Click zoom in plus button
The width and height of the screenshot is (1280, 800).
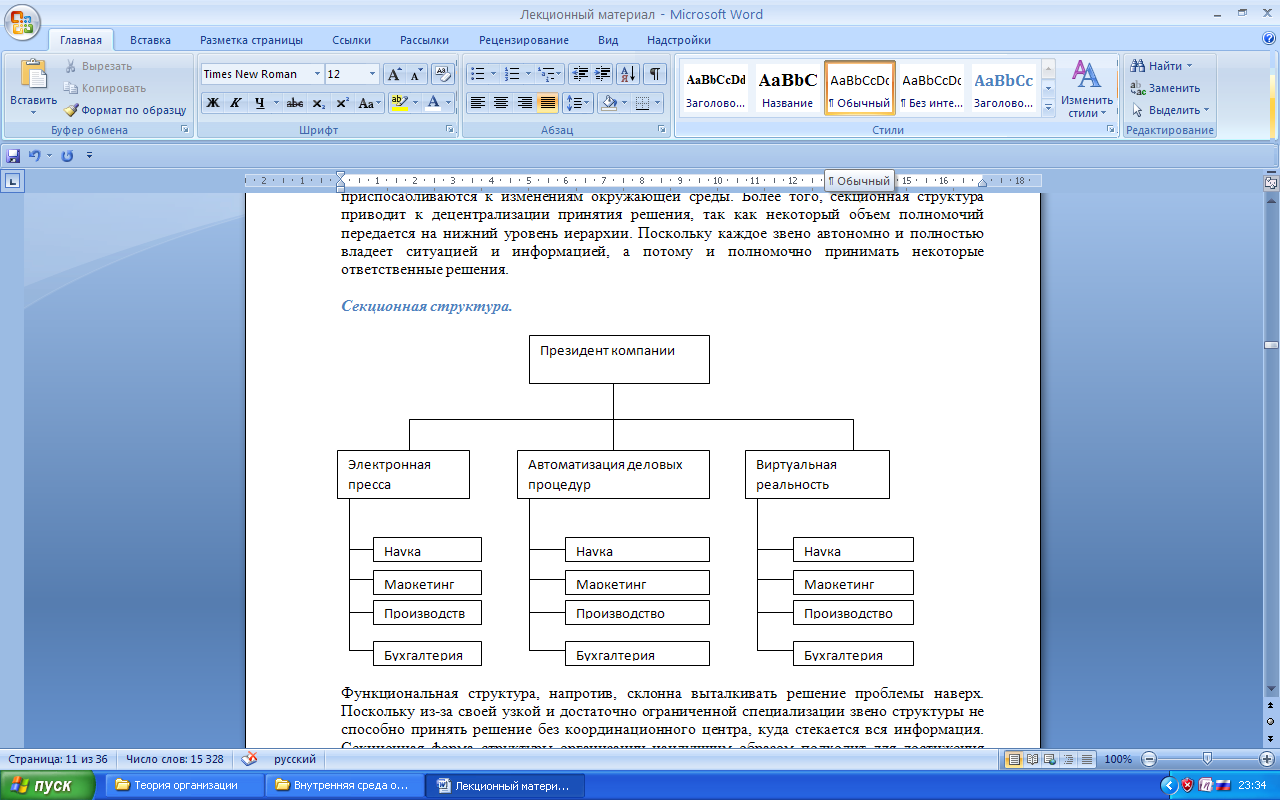[1269, 759]
